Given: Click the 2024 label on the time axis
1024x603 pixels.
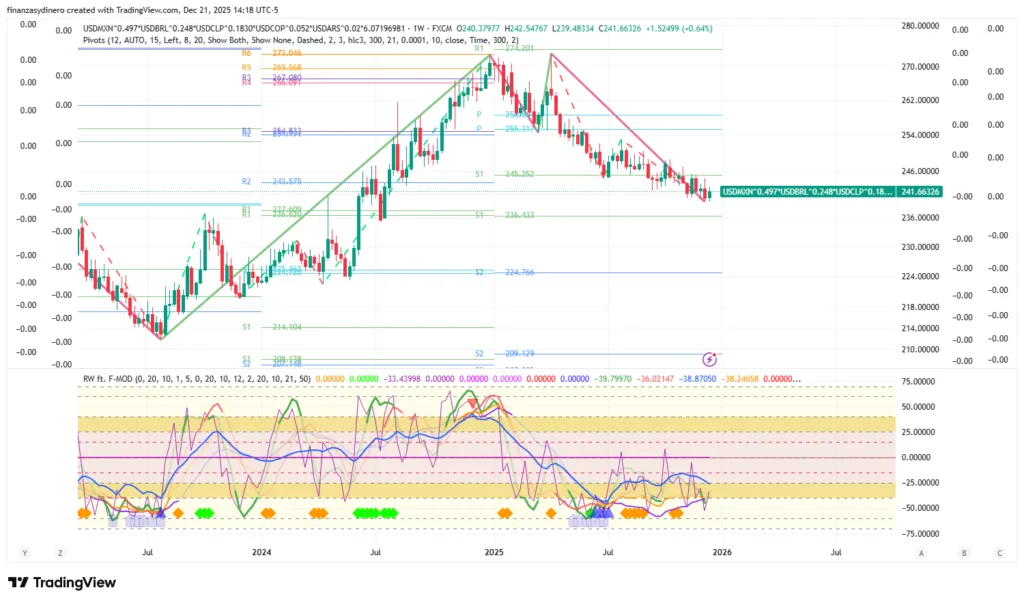Looking at the screenshot, I should pyautogui.click(x=262, y=552).
